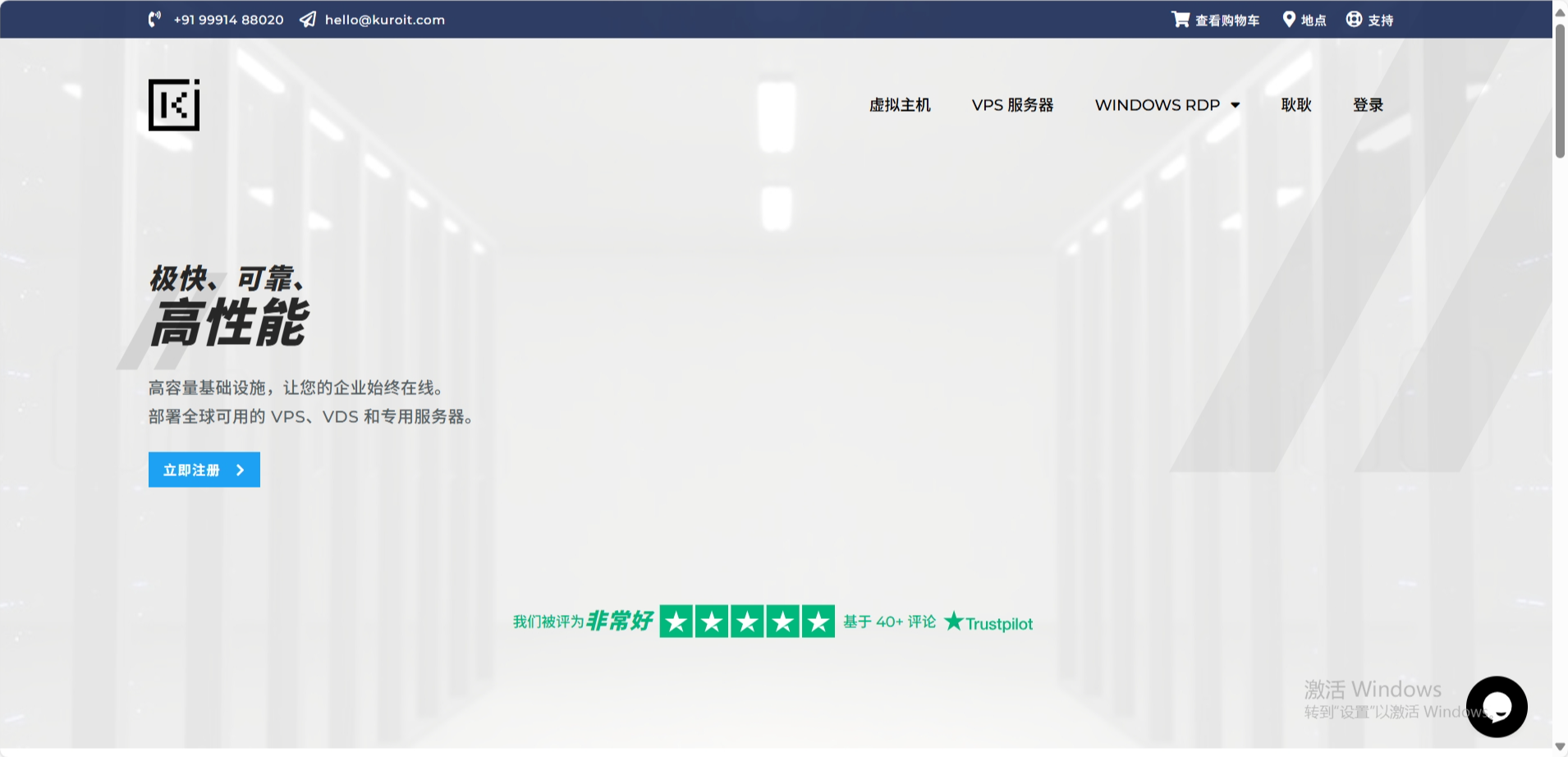
Task: Click the Trustpilot logo
Action: (x=989, y=622)
